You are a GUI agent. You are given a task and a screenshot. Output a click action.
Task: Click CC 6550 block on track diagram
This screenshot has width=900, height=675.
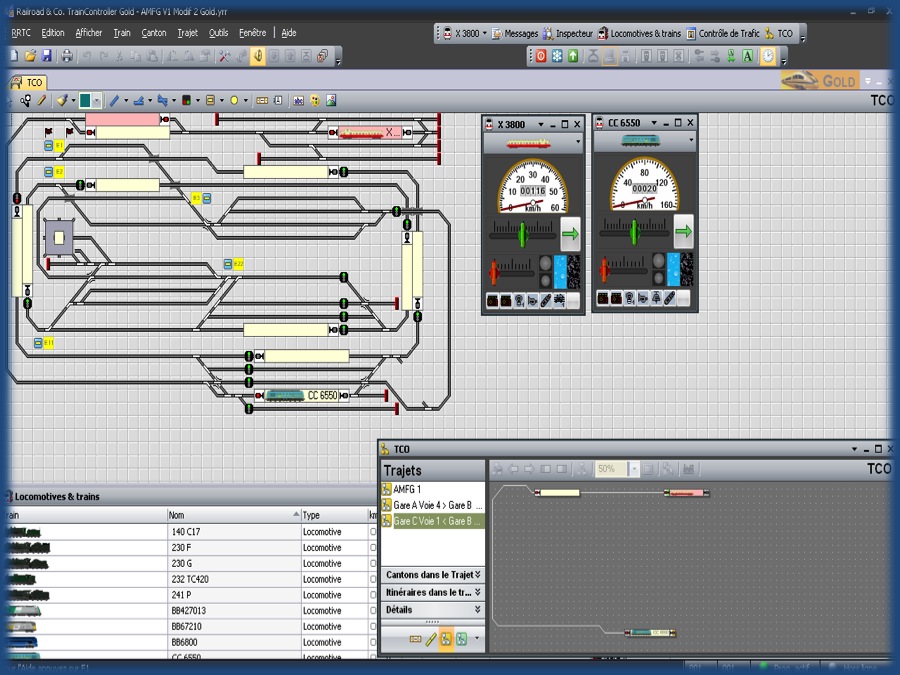[302, 395]
